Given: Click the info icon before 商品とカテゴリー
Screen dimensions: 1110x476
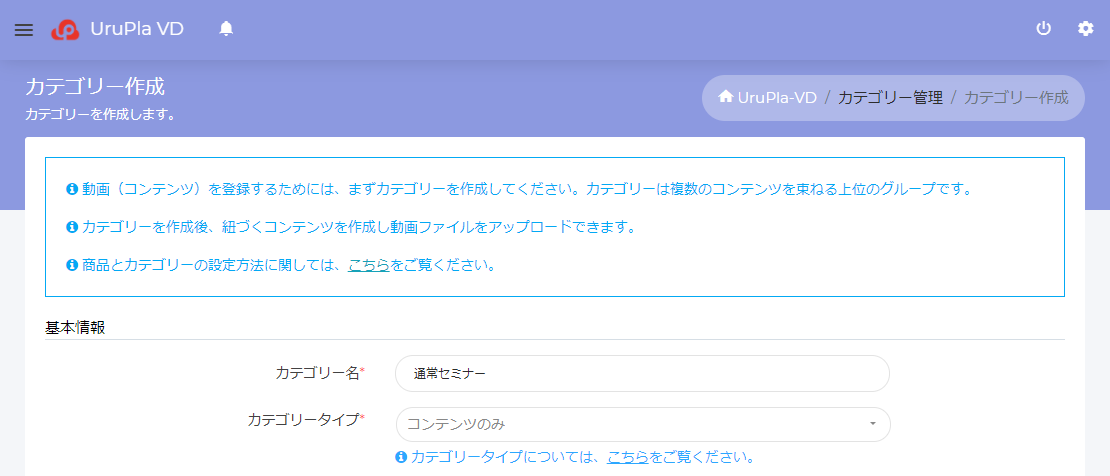Looking at the screenshot, I should coord(71,266).
